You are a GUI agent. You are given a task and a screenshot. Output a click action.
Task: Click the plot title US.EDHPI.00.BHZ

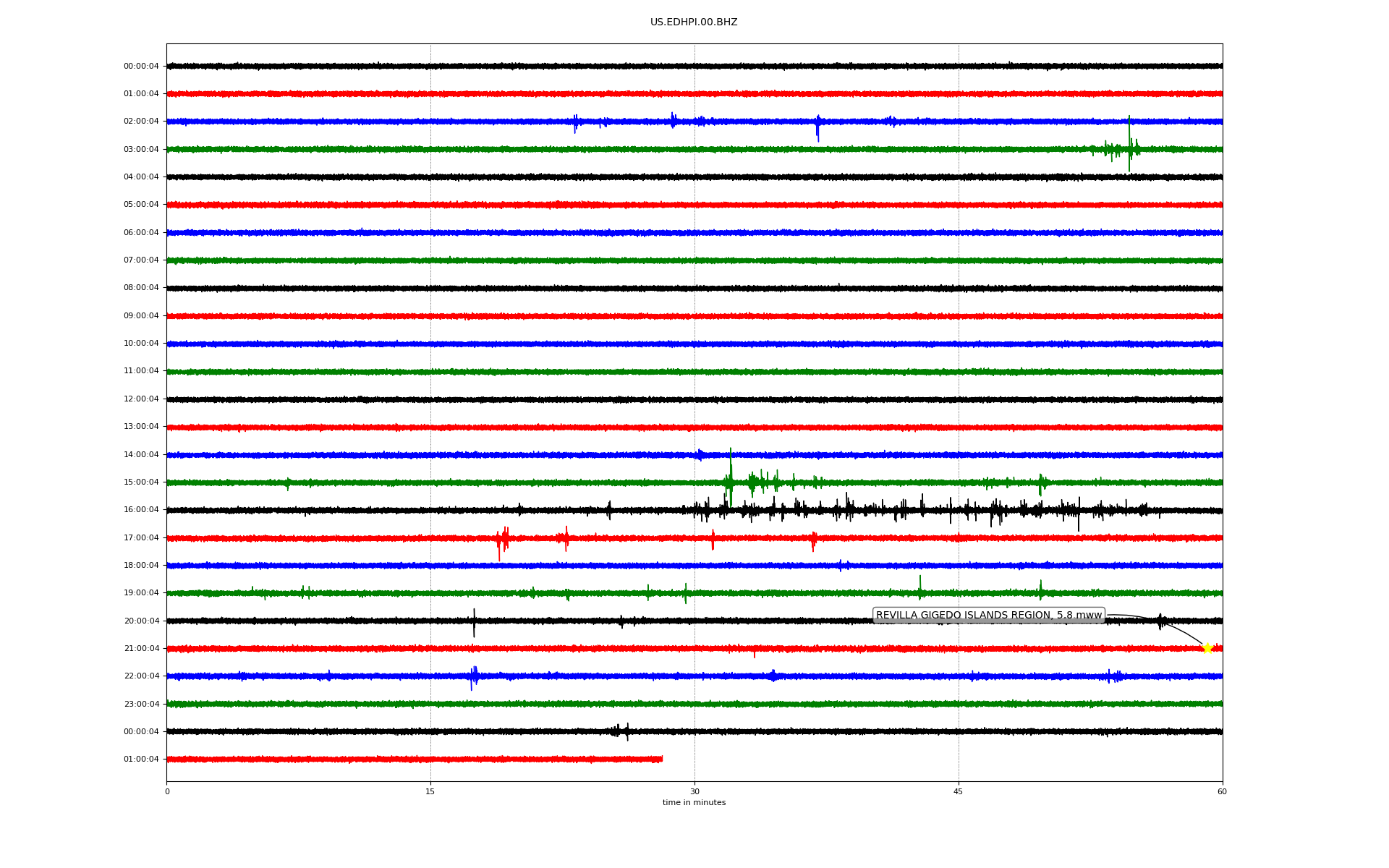point(694,22)
